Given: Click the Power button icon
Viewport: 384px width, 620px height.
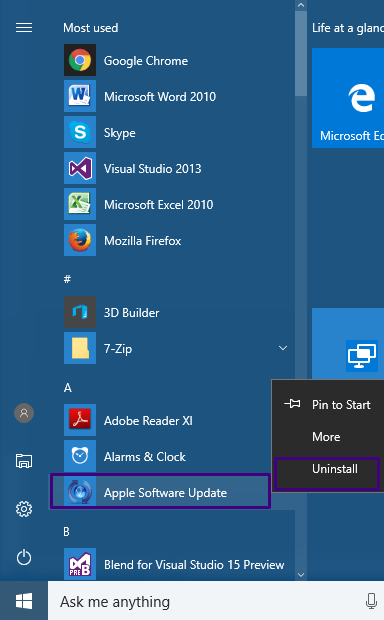Looking at the screenshot, I should 24,557.
